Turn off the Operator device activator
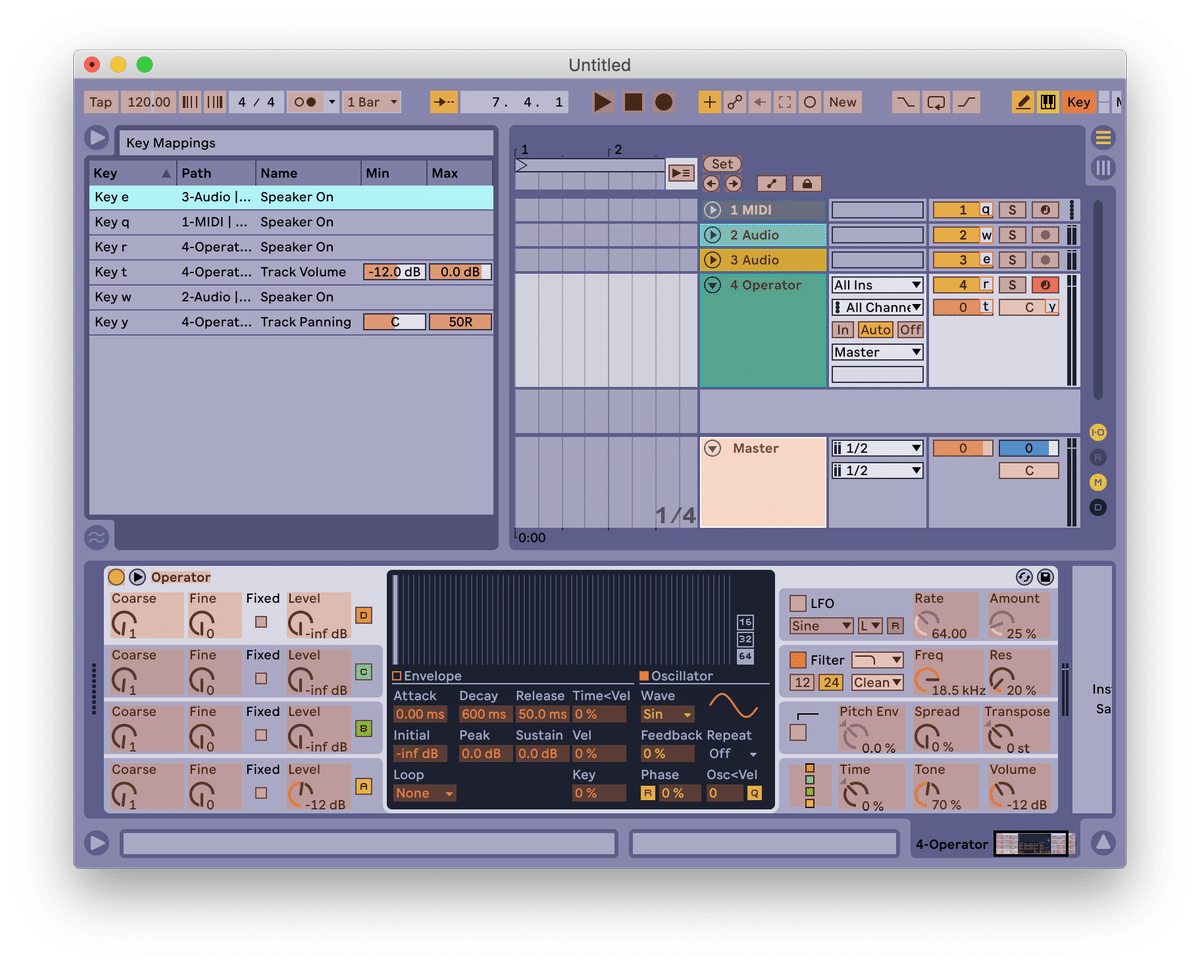The image size is (1200, 966). pyautogui.click(x=116, y=577)
